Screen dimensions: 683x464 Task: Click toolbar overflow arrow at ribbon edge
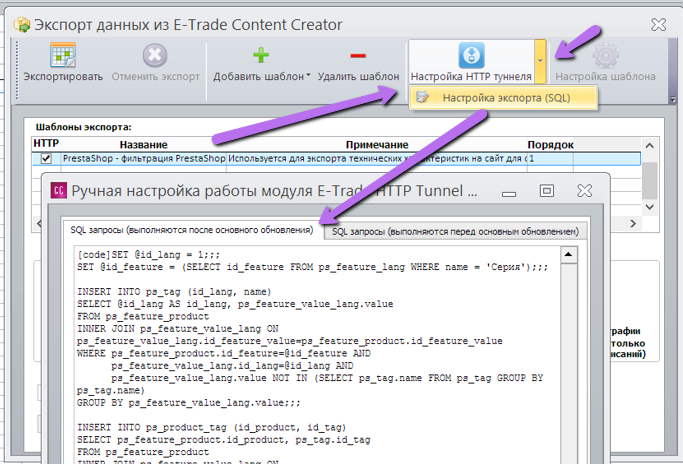click(x=673, y=100)
